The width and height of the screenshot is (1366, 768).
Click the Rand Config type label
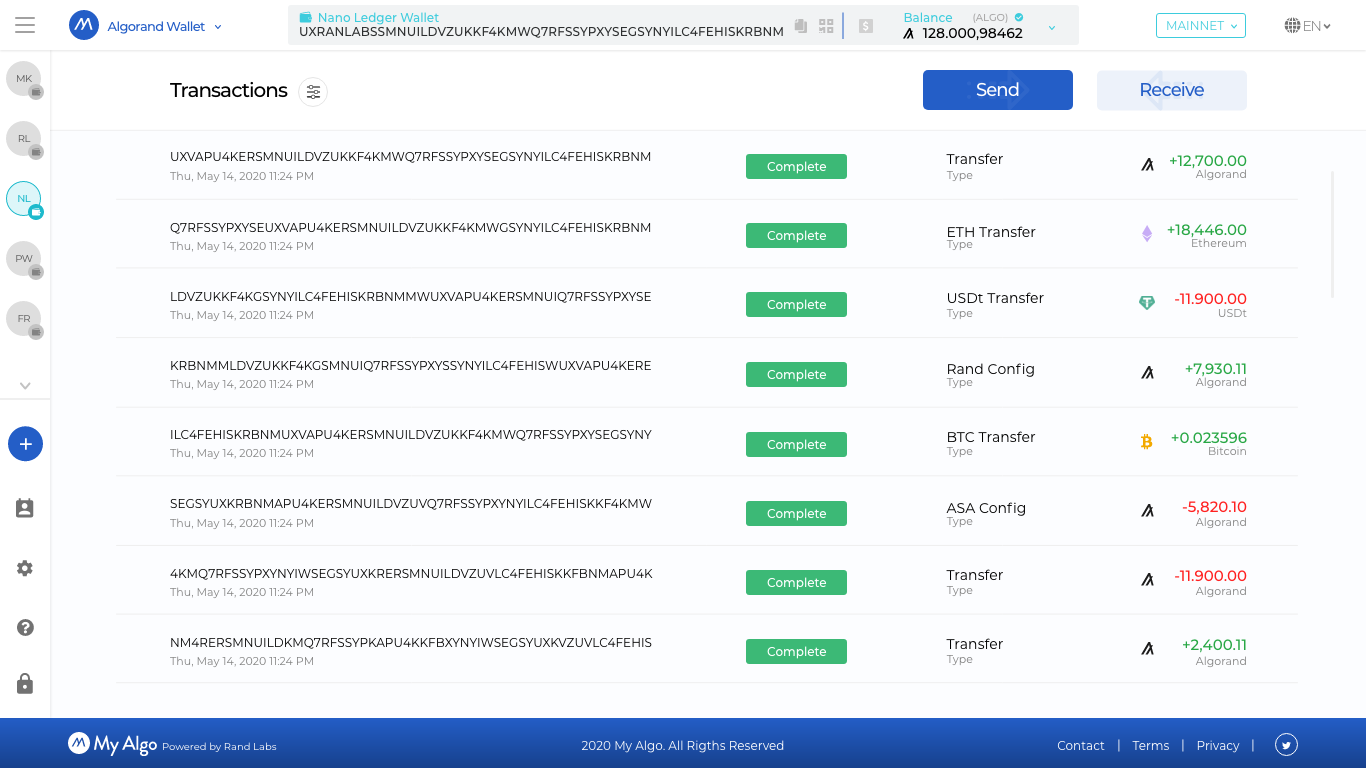click(x=991, y=369)
